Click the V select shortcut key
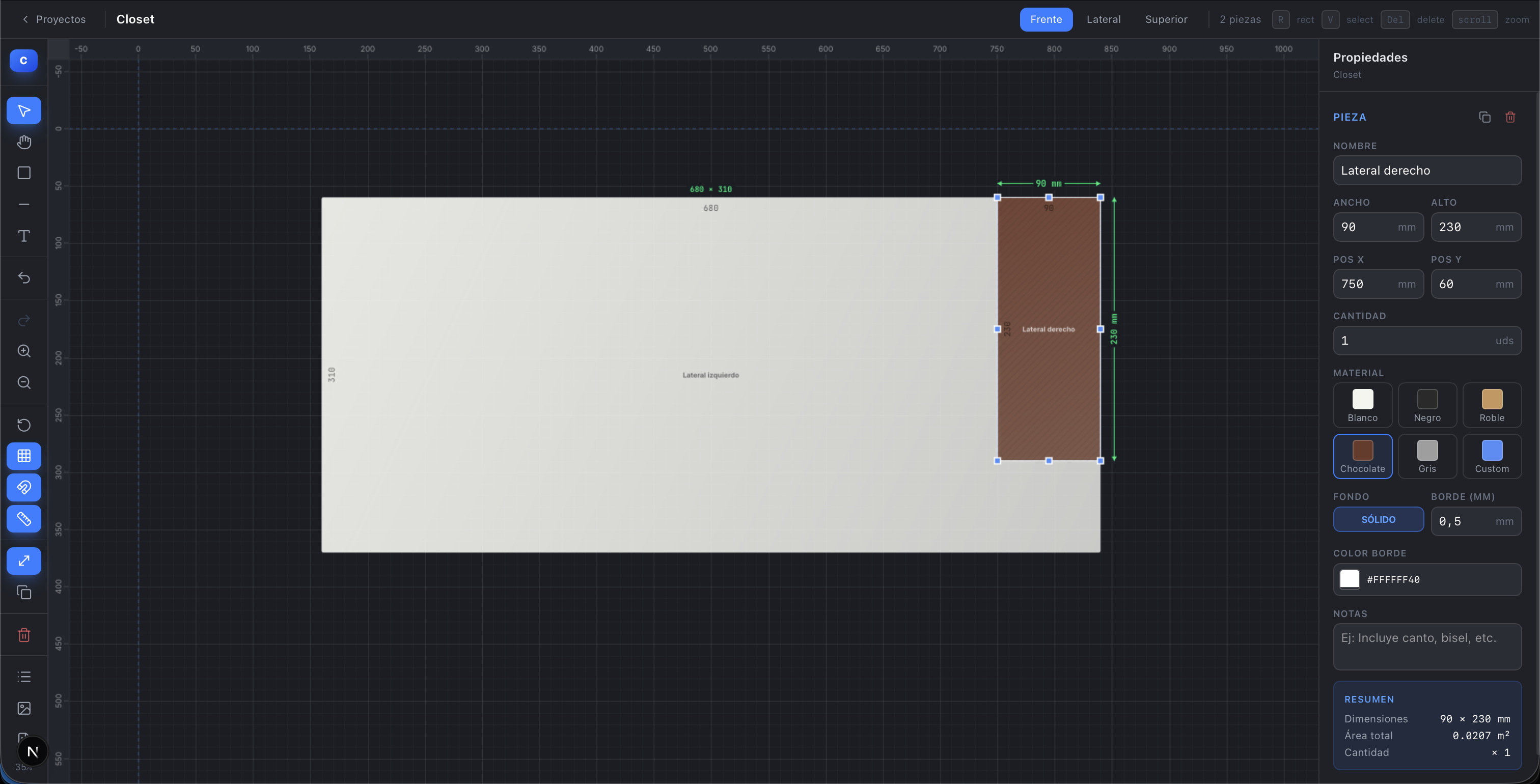 [x=1330, y=19]
